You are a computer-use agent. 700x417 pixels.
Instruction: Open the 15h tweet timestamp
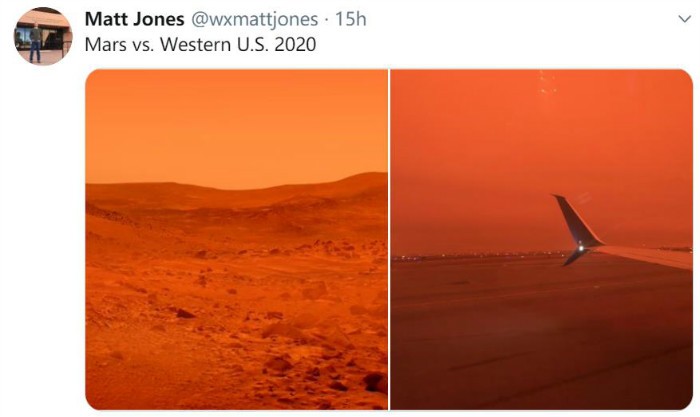pos(350,19)
